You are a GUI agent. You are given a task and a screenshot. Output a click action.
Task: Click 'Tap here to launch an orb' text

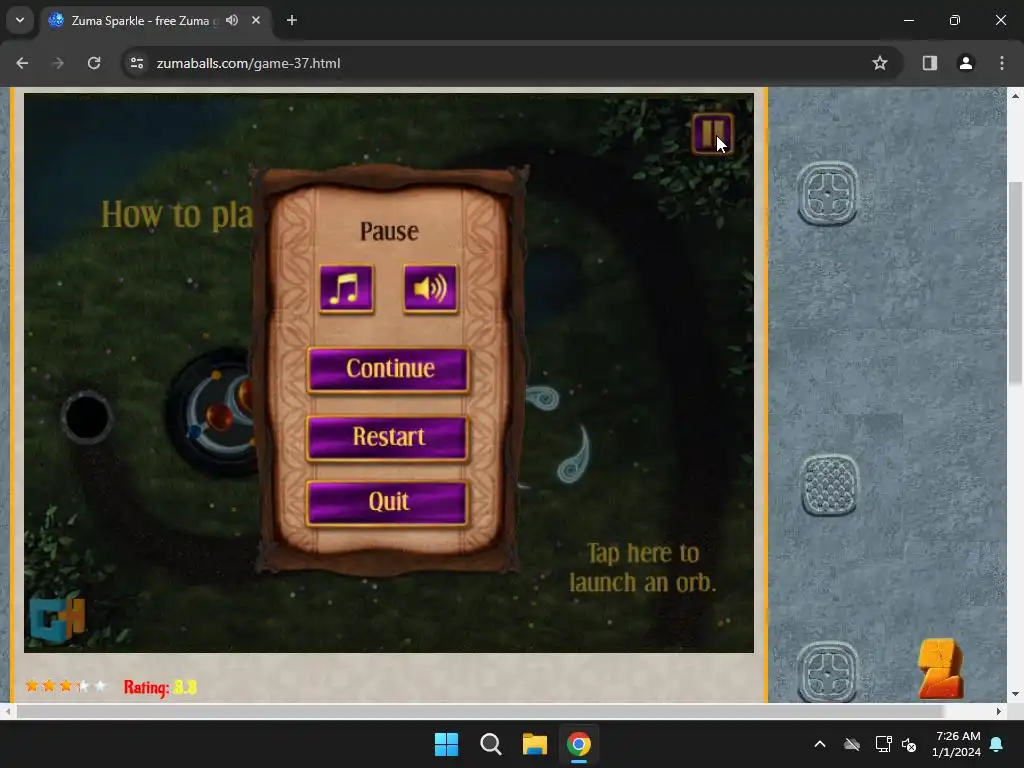coord(643,567)
